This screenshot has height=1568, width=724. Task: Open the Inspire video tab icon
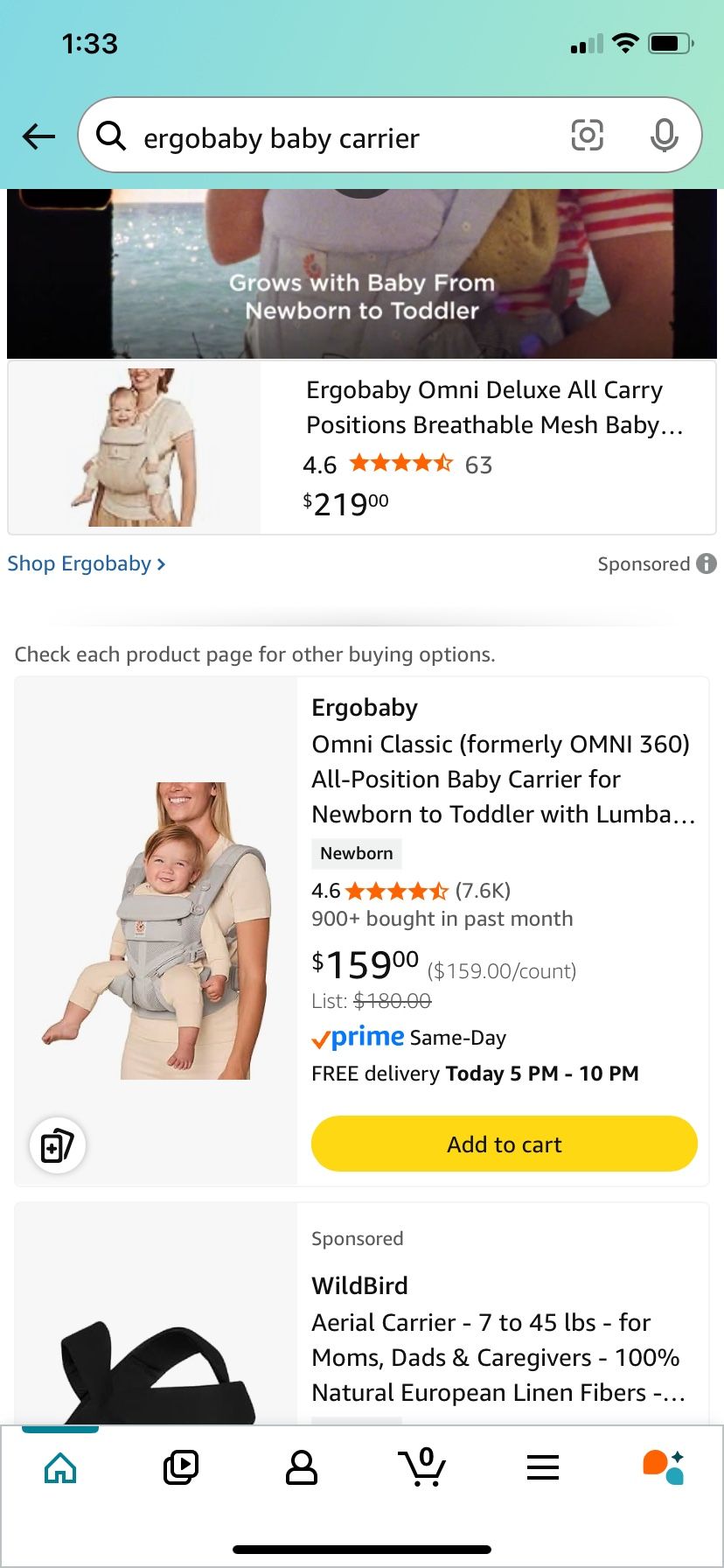tap(181, 1467)
